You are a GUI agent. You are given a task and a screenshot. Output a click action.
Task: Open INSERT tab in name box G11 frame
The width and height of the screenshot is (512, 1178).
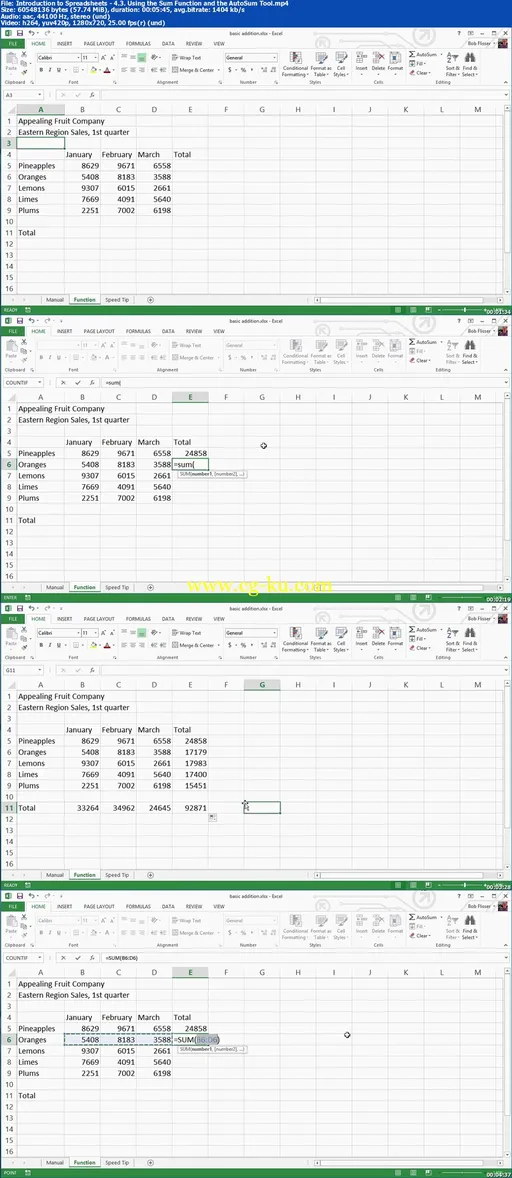pyautogui.click(x=65, y=620)
